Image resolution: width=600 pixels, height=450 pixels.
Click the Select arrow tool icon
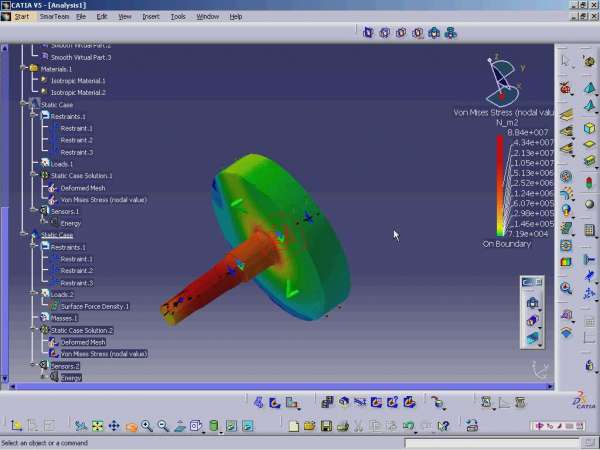tap(566, 61)
